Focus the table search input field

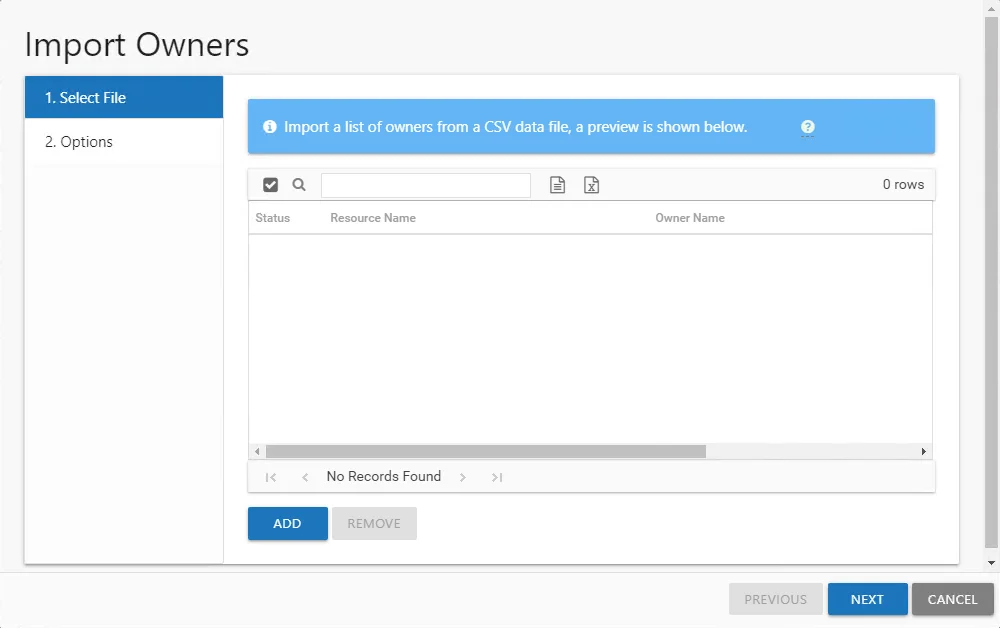click(425, 185)
